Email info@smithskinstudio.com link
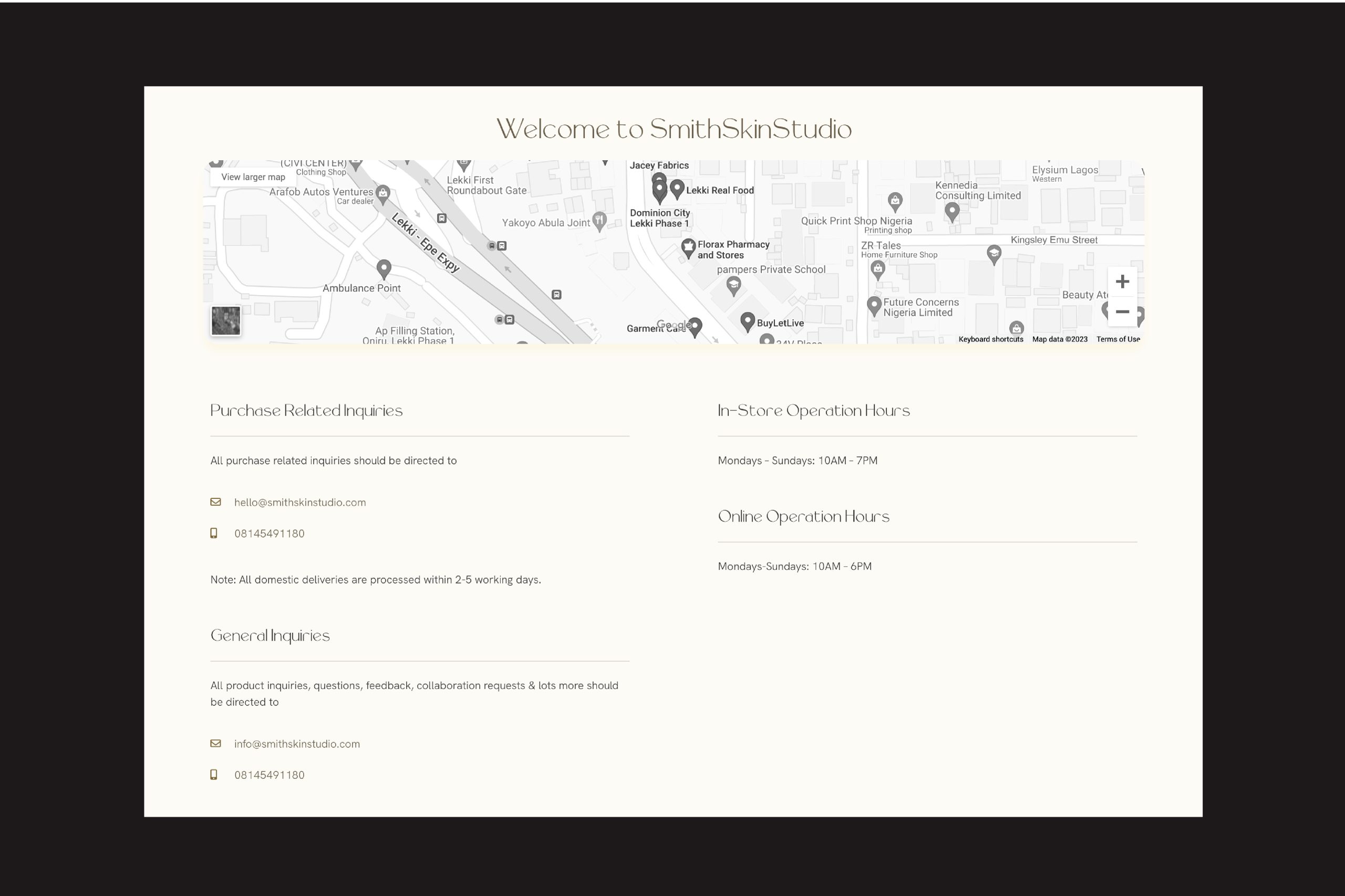 click(297, 744)
